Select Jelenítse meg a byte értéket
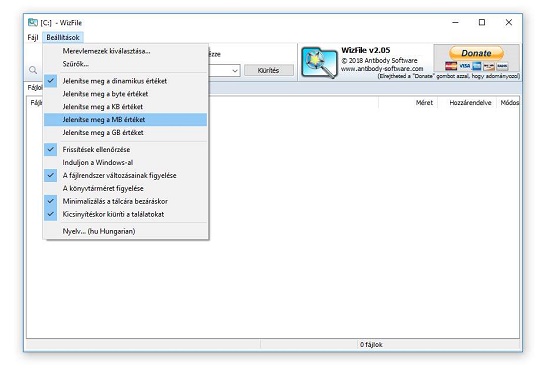 (x=126, y=94)
